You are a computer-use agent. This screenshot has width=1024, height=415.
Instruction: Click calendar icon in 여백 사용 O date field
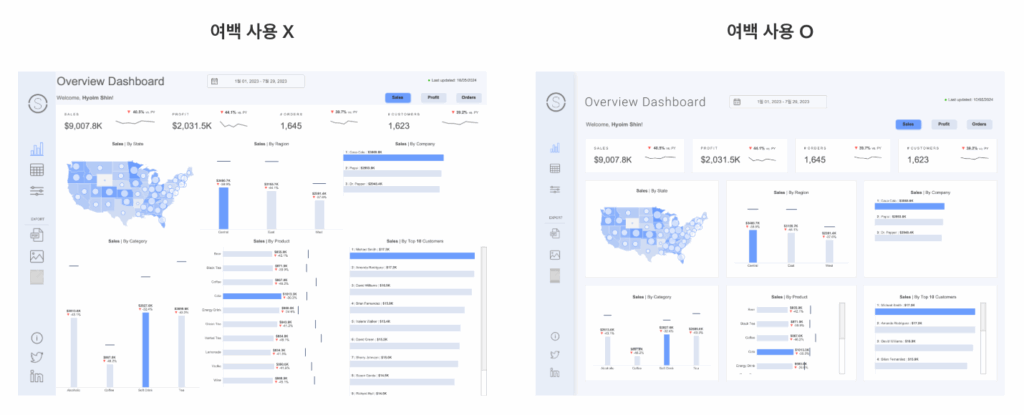(737, 102)
